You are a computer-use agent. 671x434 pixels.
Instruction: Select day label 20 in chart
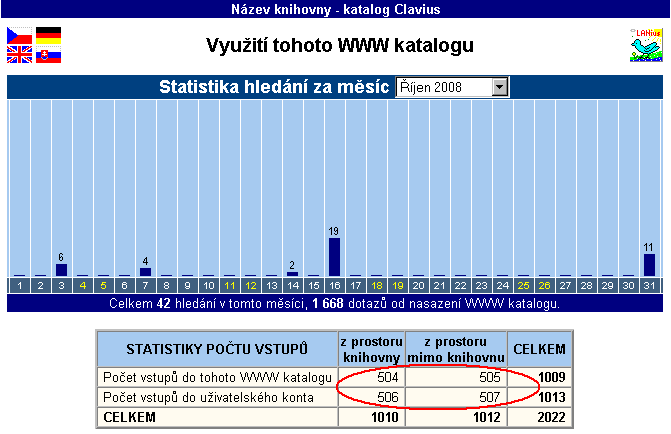(x=419, y=285)
